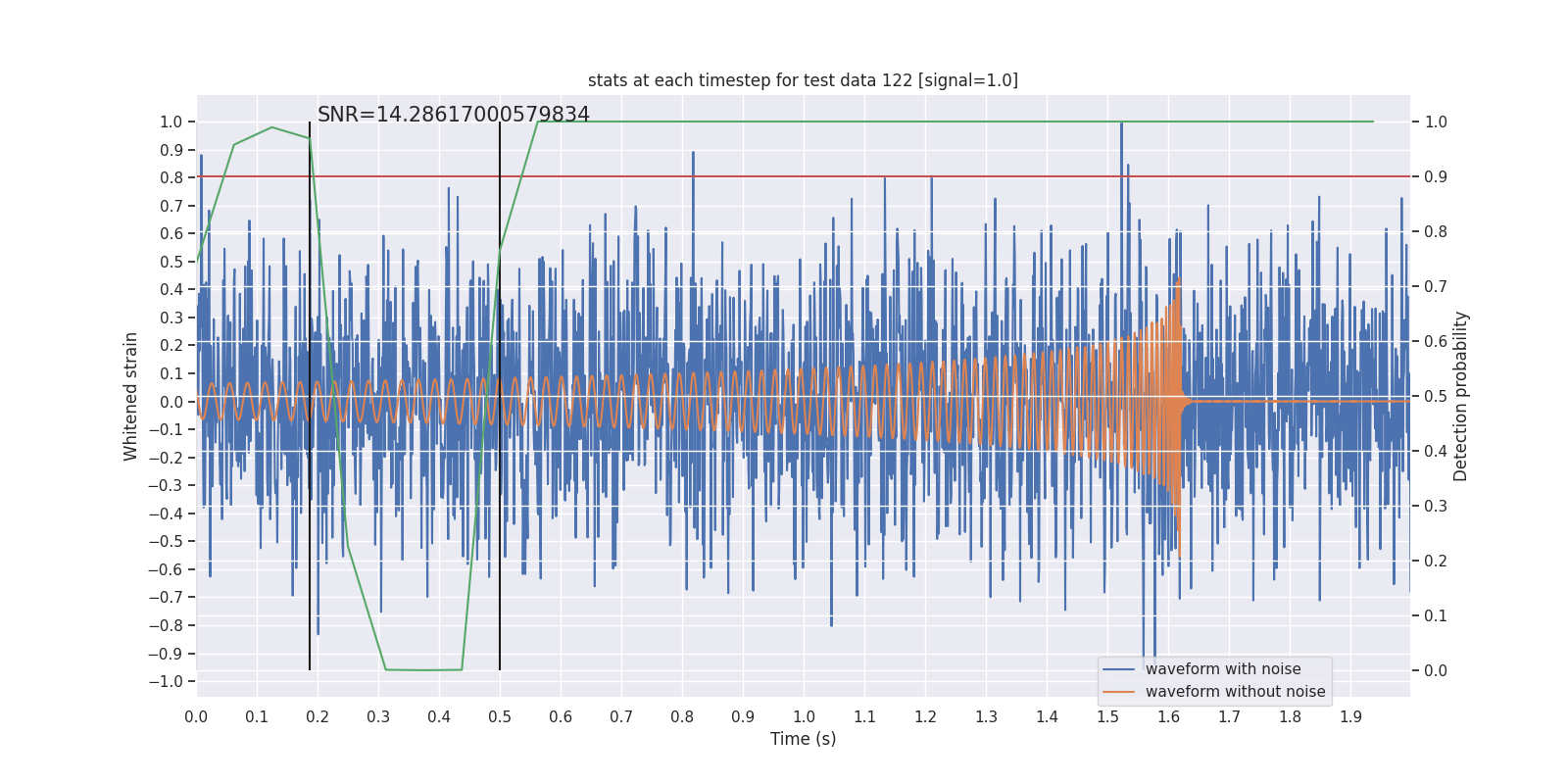
Task: Click the blue line swatch in the legend
Action: point(1119,669)
